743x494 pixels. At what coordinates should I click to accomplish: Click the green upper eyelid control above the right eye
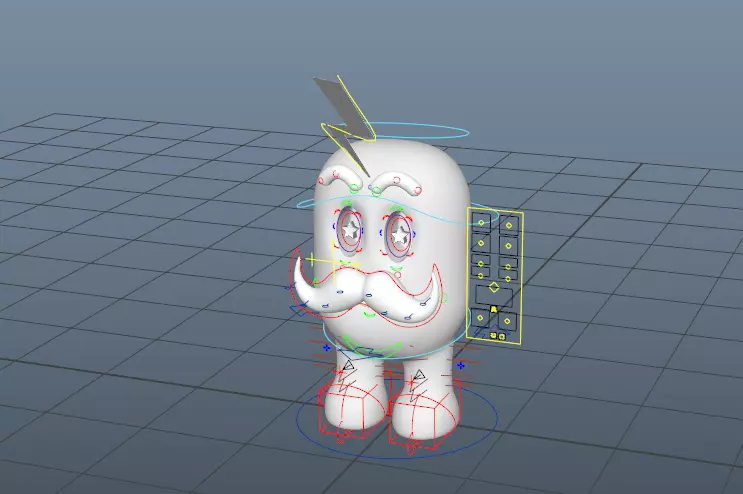click(397, 207)
